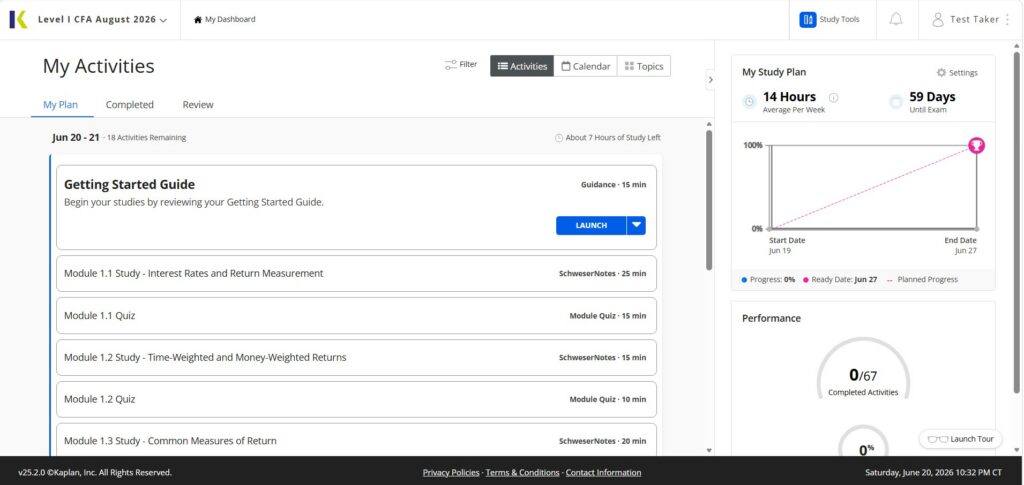Click the Filter sliders icon

click(451, 65)
